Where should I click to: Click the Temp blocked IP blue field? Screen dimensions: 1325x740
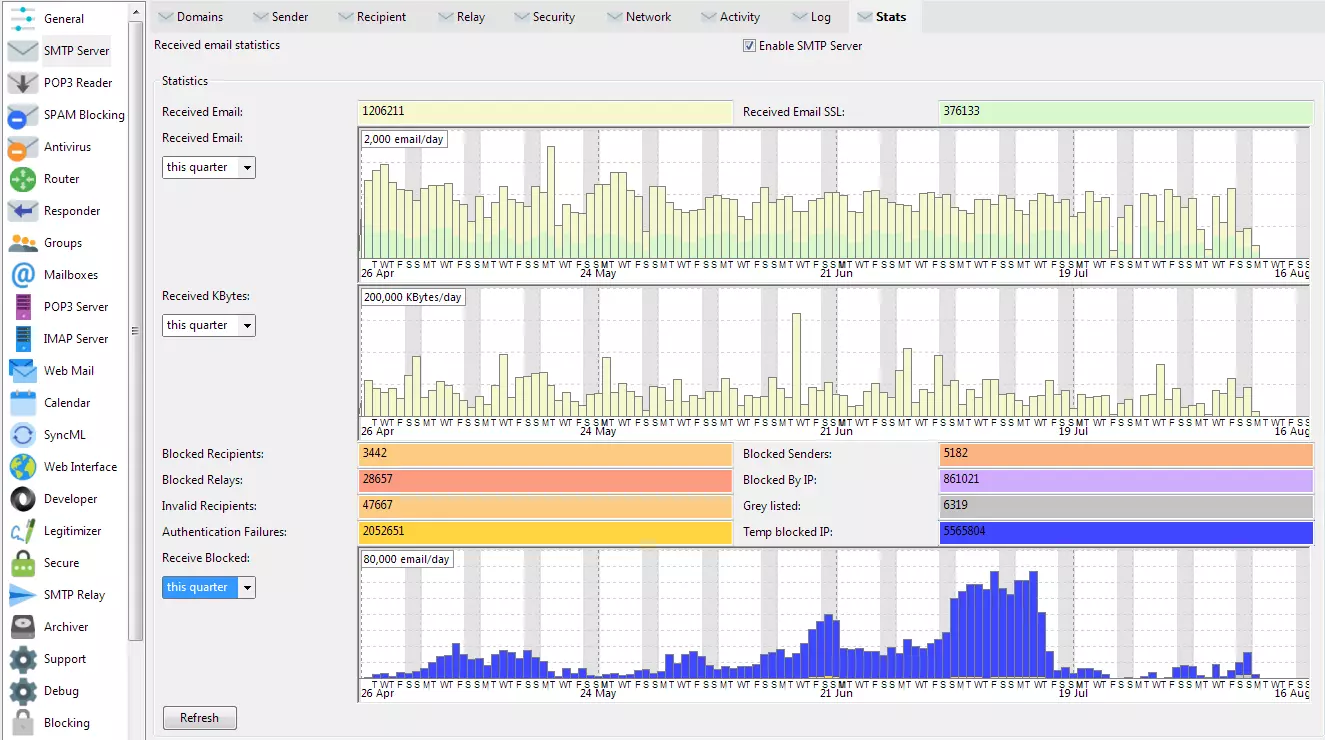coord(1125,532)
